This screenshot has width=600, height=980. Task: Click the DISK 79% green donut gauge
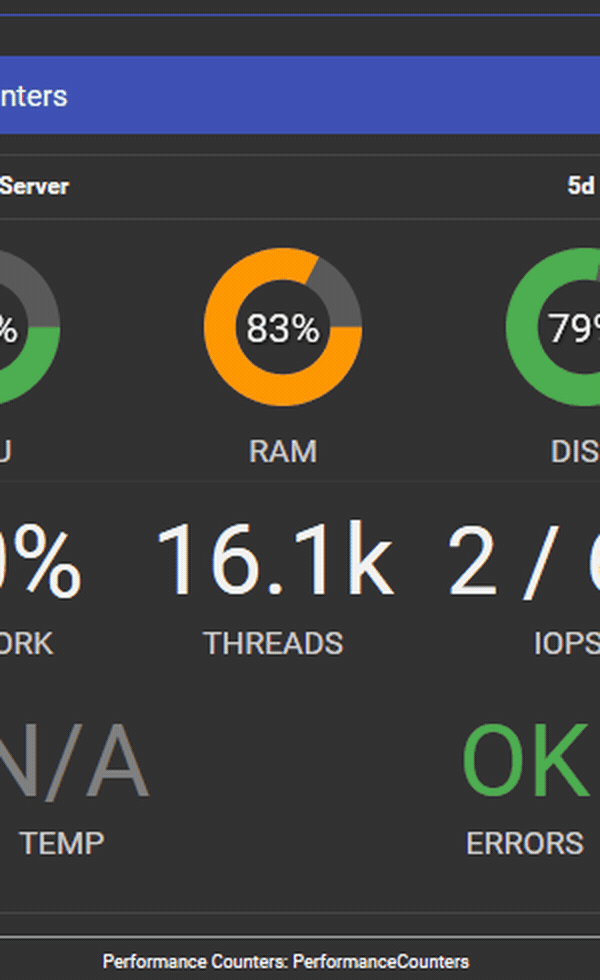[x=553, y=327]
